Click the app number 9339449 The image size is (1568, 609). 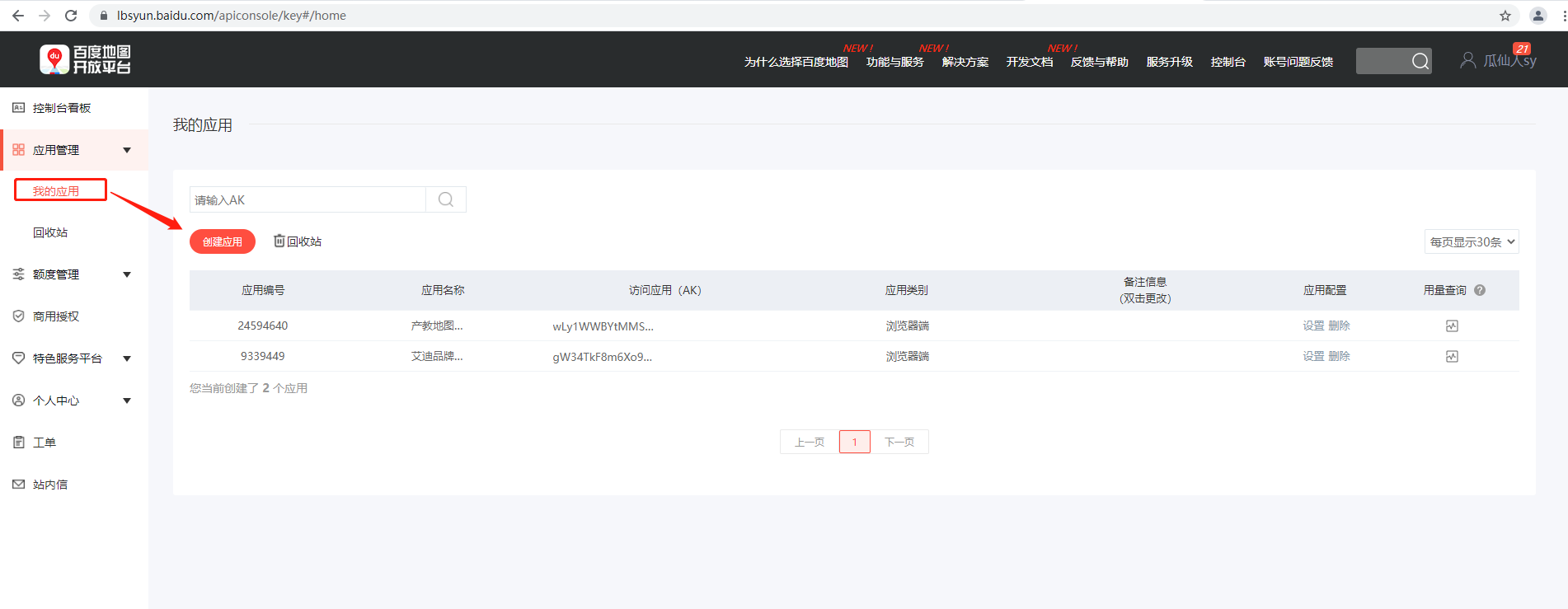click(263, 356)
